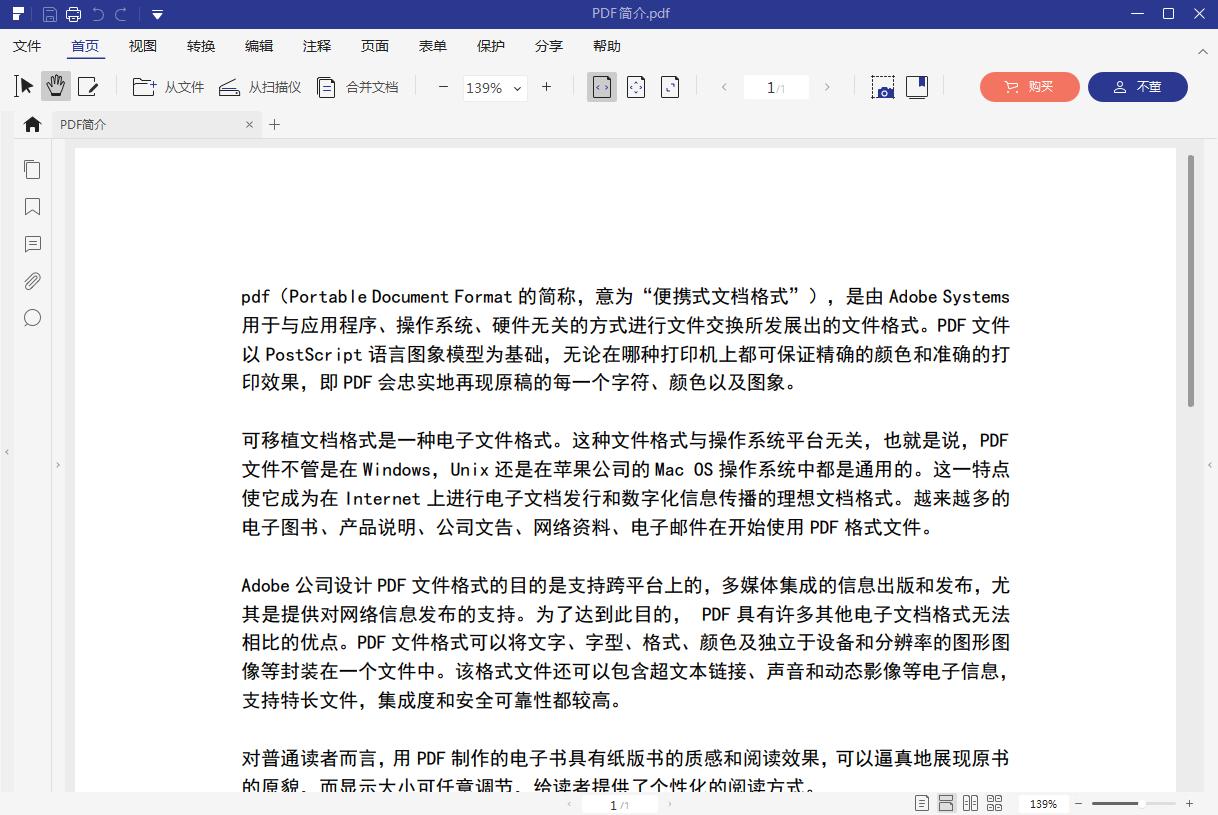The height and width of the screenshot is (815, 1218).
Task: Select the Hand tool
Action: tap(56, 86)
